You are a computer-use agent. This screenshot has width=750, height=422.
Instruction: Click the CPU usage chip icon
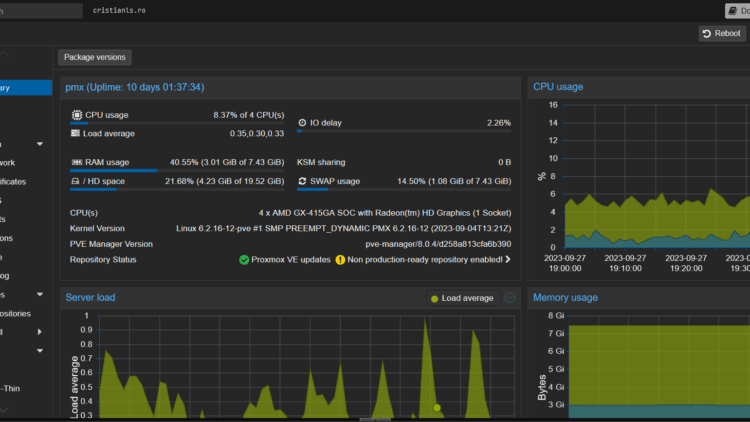[77, 115]
